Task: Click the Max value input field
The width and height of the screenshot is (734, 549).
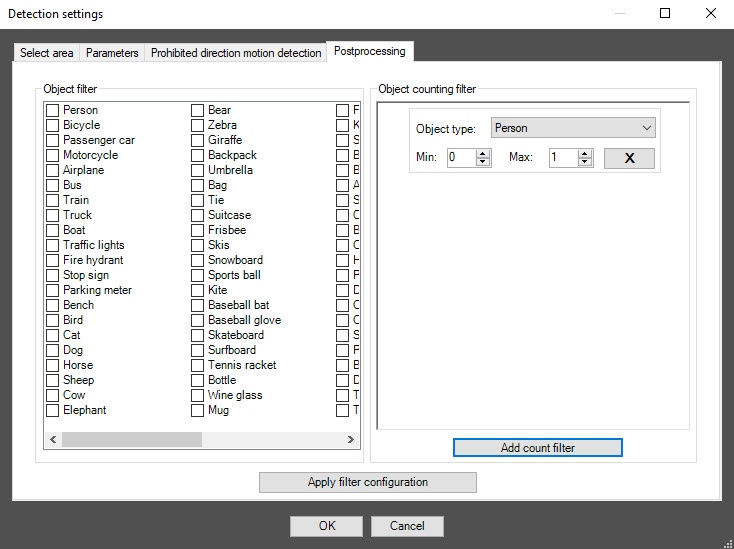Action: pos(562,158)
